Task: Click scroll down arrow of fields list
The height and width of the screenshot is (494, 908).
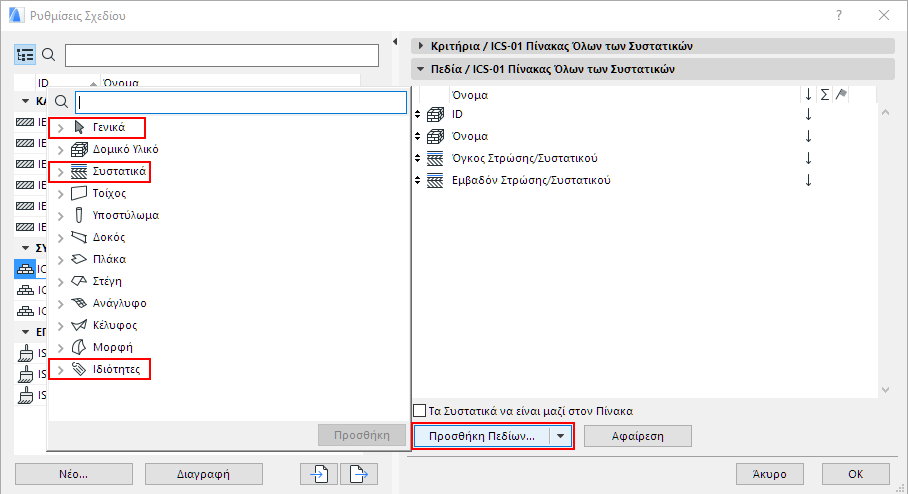Action: [x=885, y=390]
